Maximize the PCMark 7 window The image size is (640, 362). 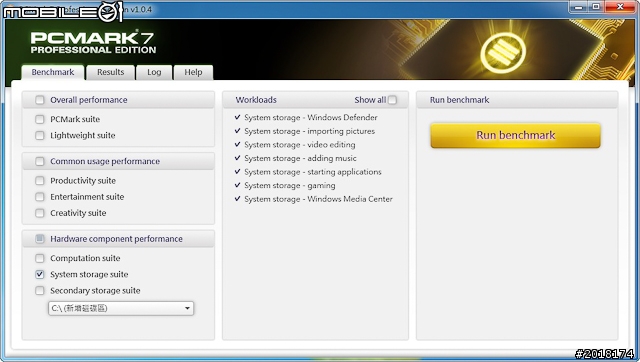[596, 7]
